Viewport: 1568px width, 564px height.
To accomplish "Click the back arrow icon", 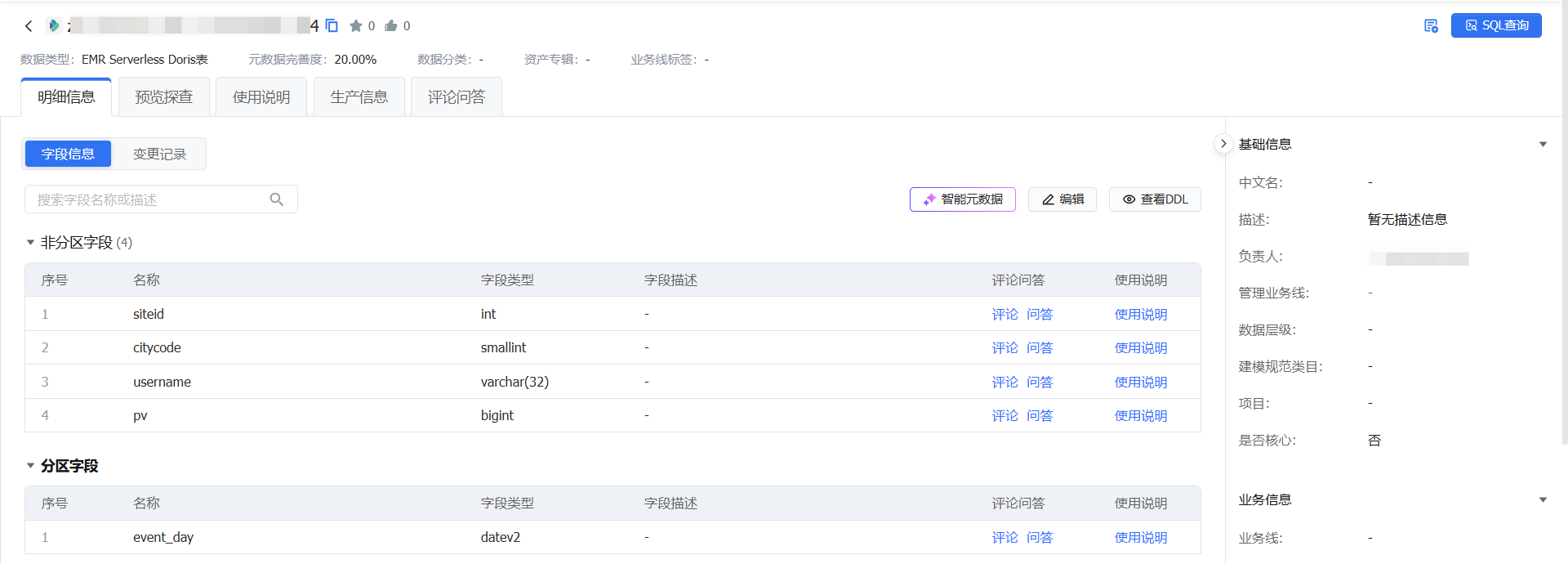I will [x=29, y=26].
